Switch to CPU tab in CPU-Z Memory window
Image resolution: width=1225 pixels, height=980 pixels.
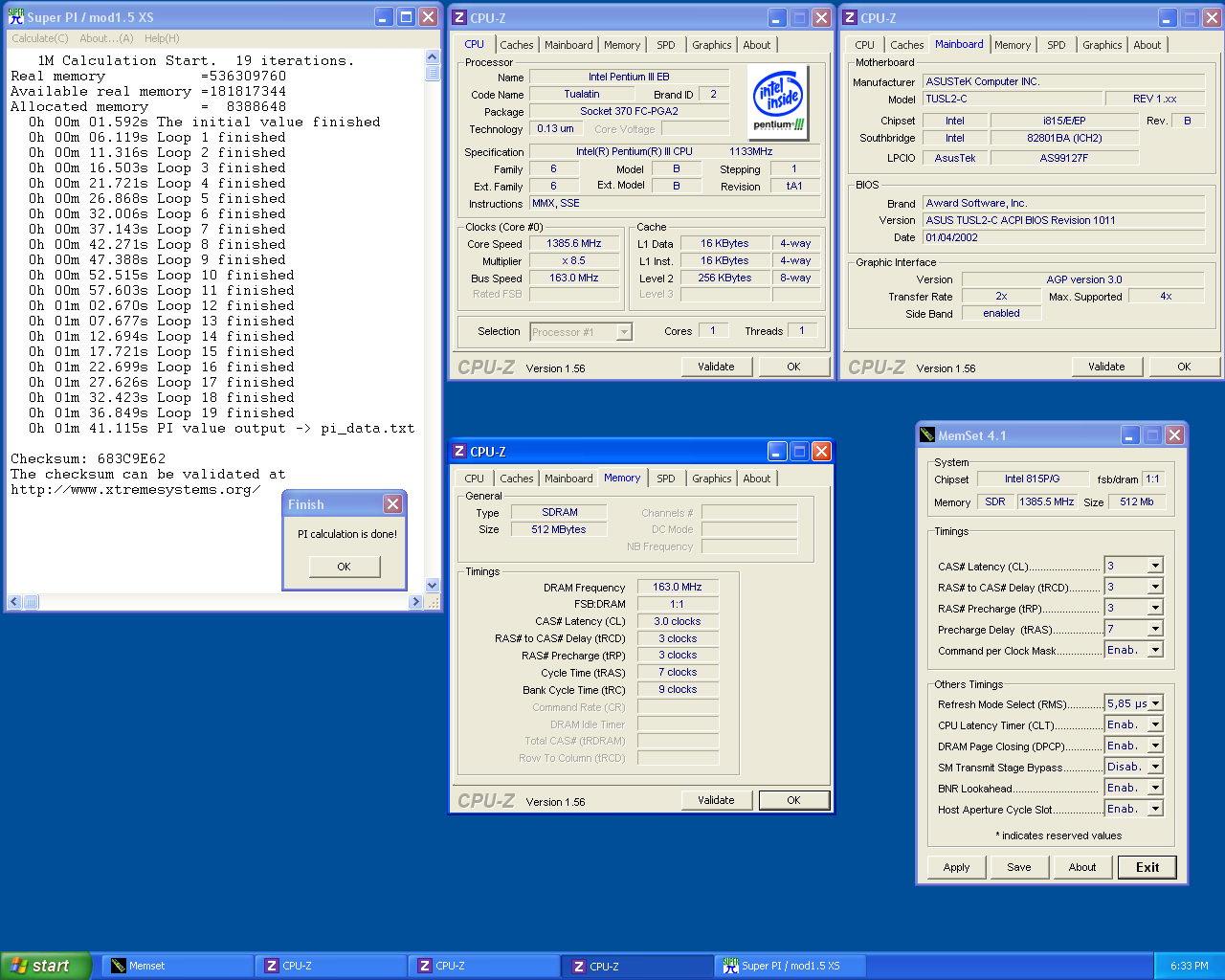[475, 479]
